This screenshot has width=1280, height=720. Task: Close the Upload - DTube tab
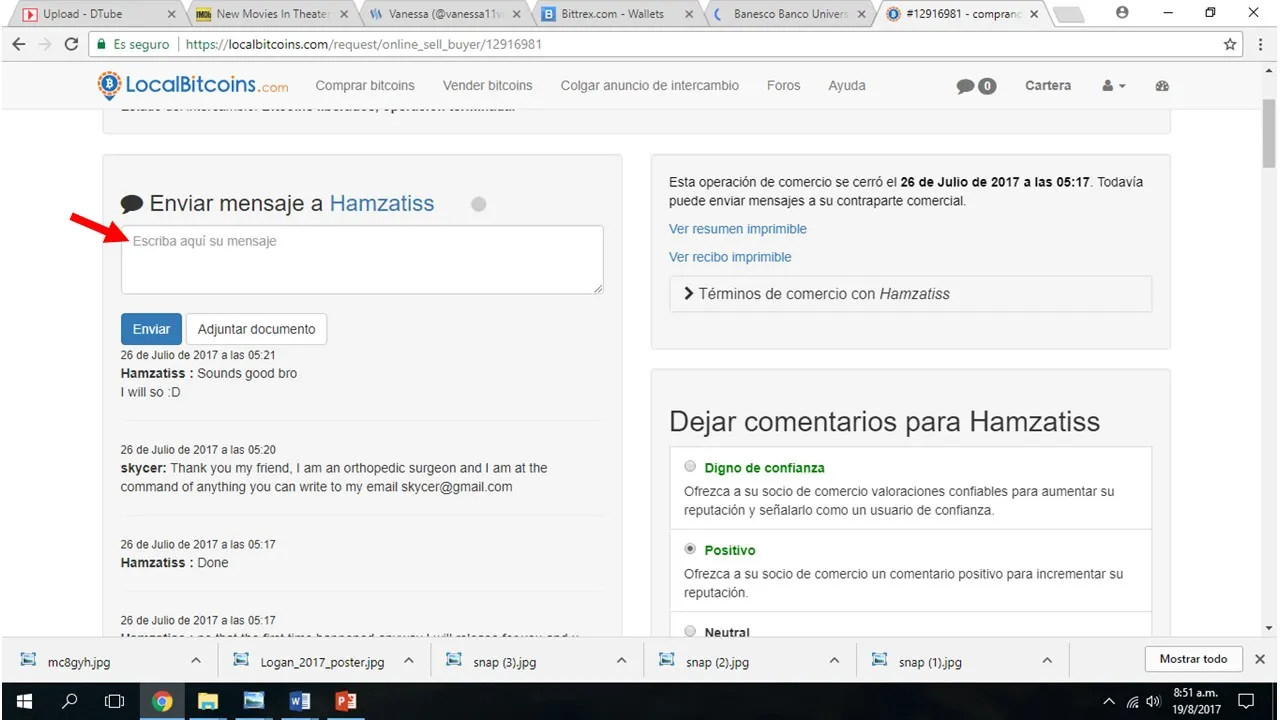pyautogui.click(x=172, y=15)
